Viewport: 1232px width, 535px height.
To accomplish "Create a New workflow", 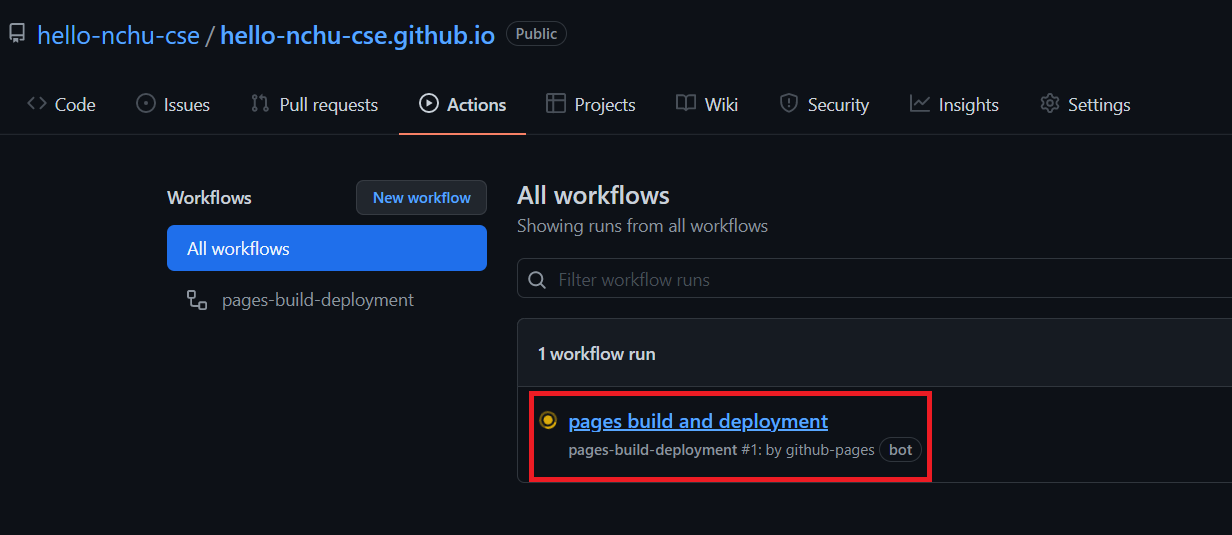I will pos(421,198).
